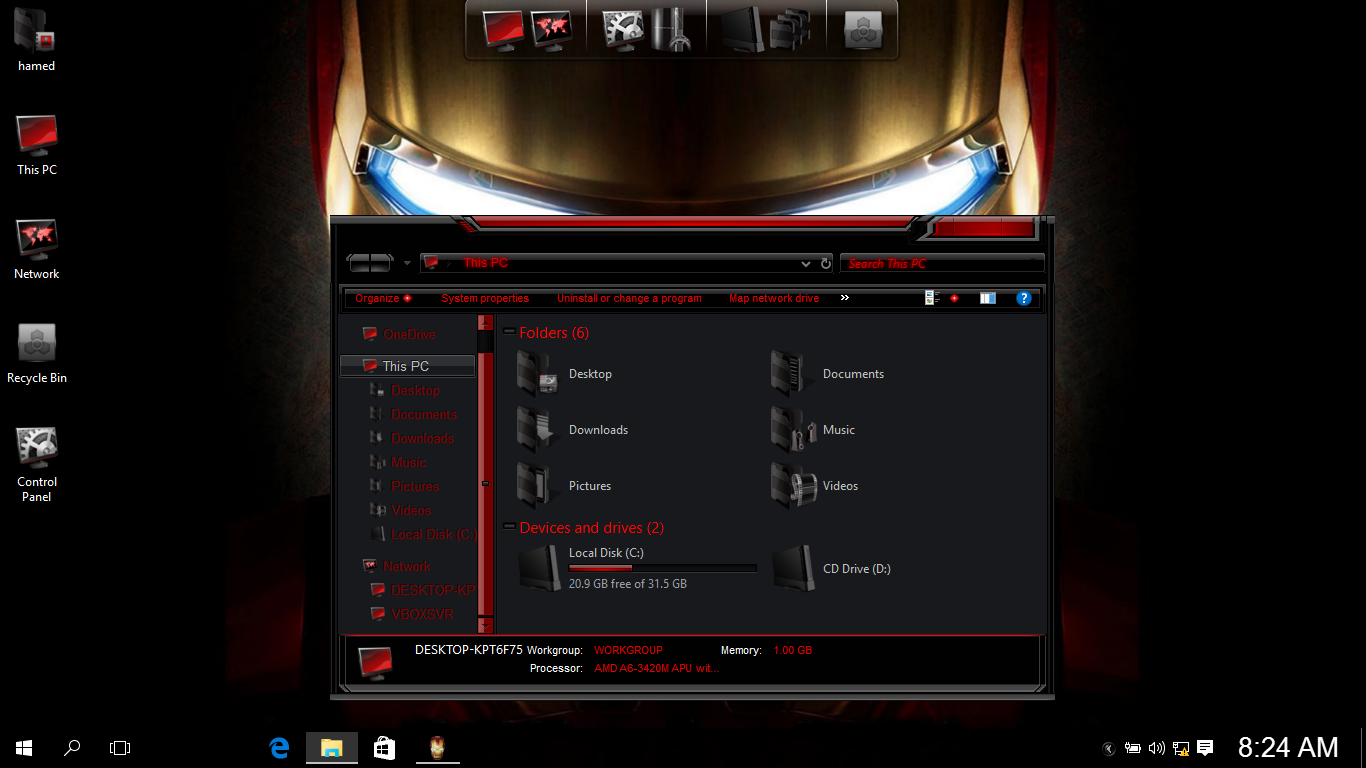Toggle the preview pane button

click(x=988, y=298)
